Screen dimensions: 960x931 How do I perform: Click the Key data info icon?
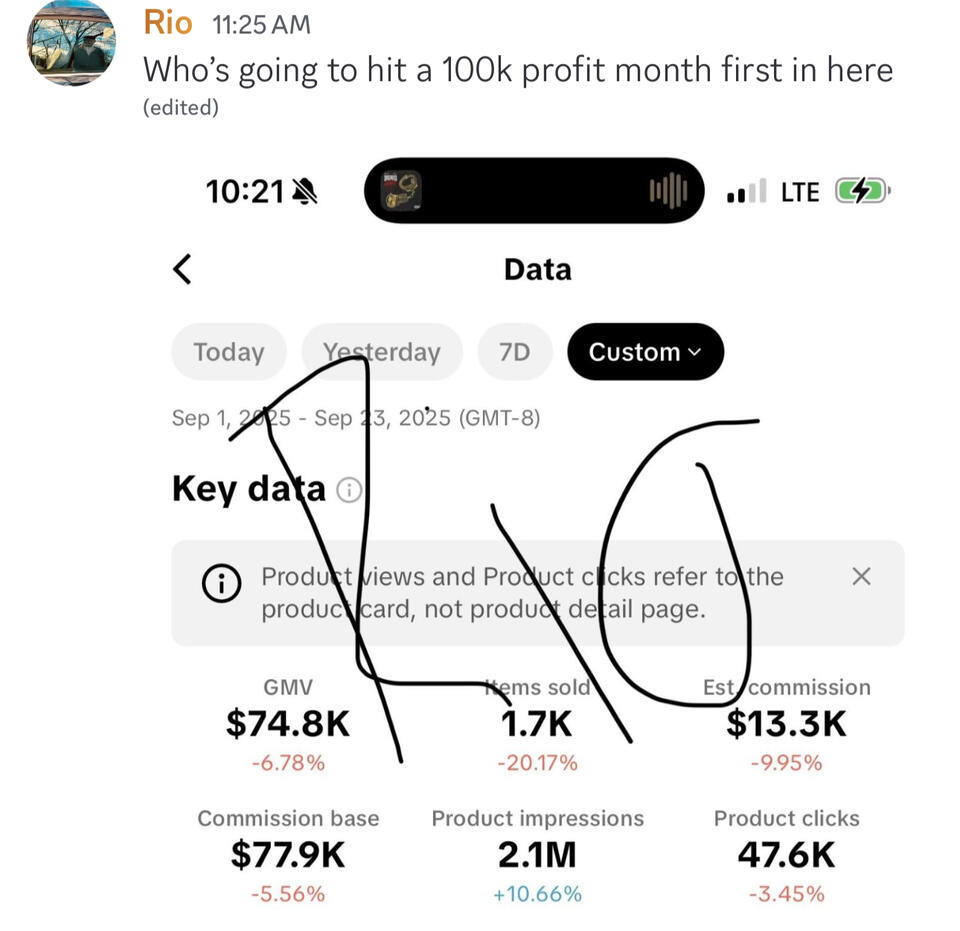click(x=349, y=490)
